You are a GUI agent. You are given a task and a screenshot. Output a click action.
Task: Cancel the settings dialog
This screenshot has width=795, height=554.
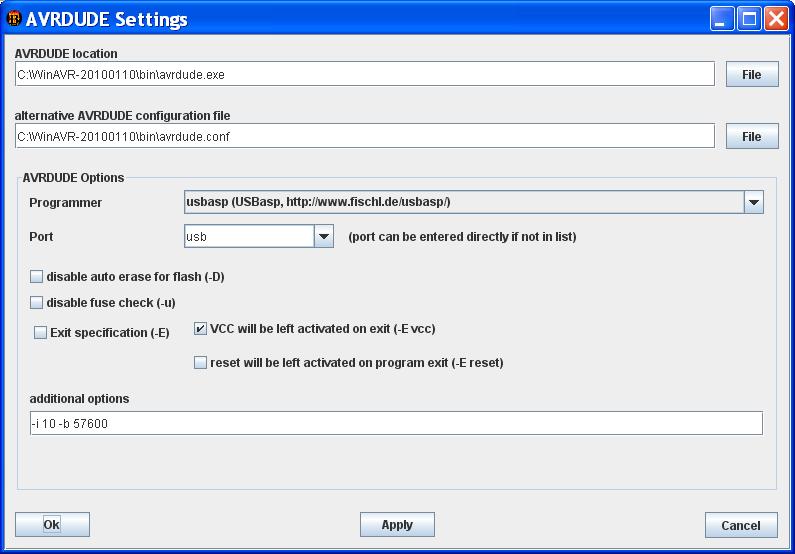[741, 525]
